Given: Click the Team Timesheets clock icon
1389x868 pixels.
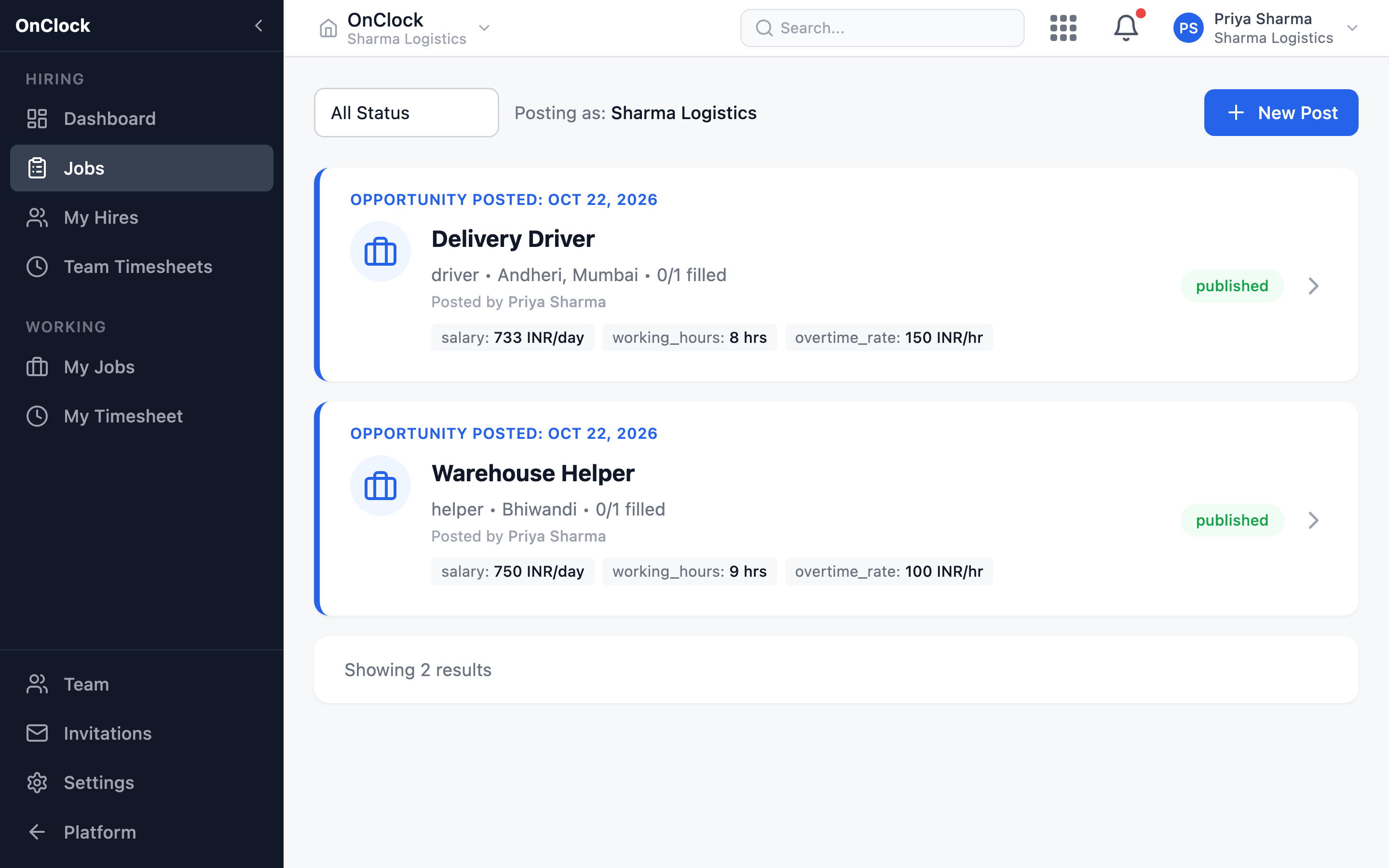Looking at the screenshot, I should click(37, 267).
